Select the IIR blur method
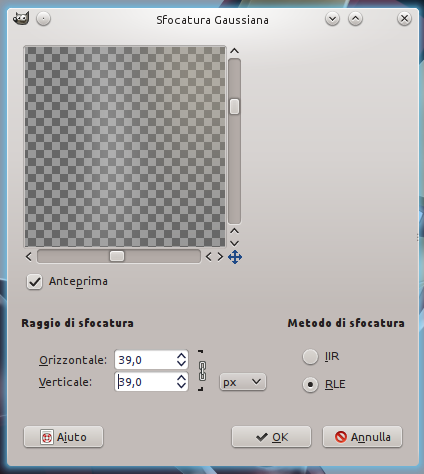Viewport: 424px width, 474px height. click(310, 357)
